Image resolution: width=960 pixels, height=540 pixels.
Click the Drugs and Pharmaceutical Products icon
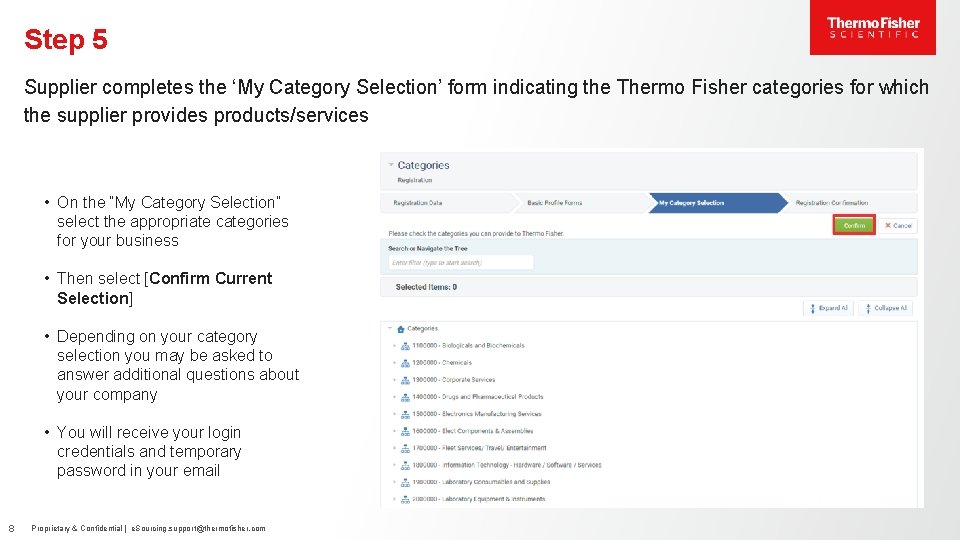click(405, 397)
